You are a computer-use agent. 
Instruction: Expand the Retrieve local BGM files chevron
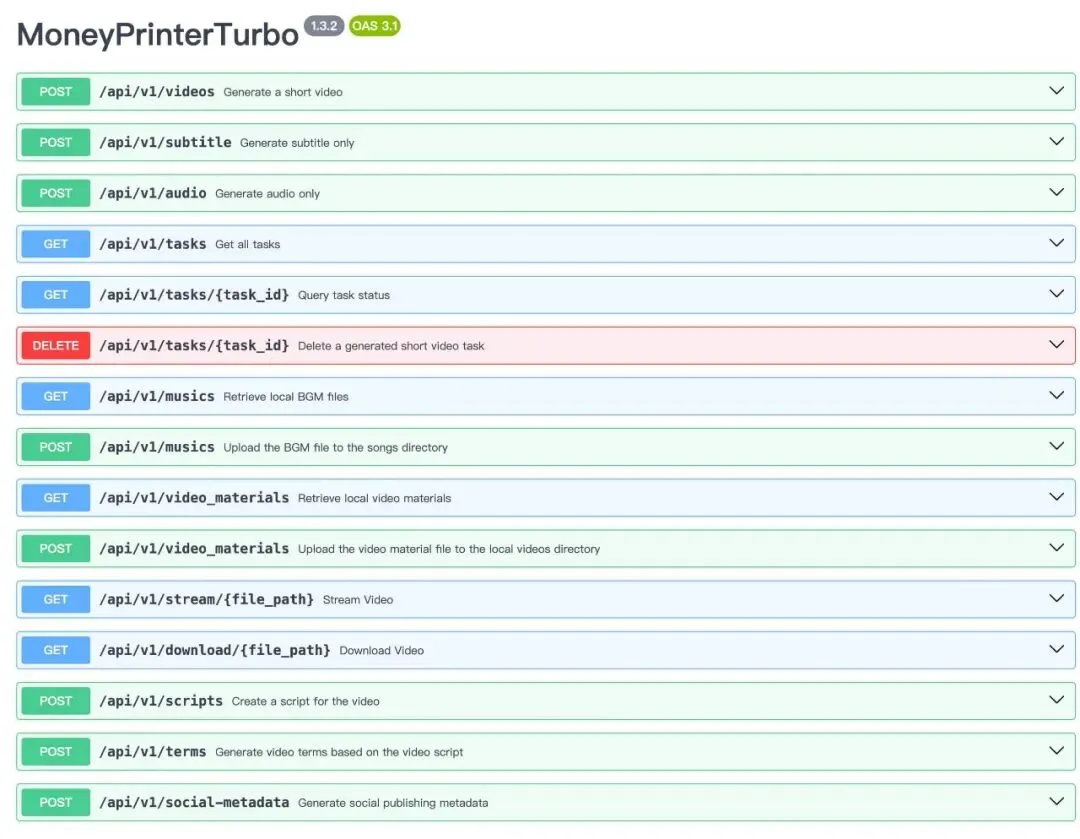[1056, 395]
